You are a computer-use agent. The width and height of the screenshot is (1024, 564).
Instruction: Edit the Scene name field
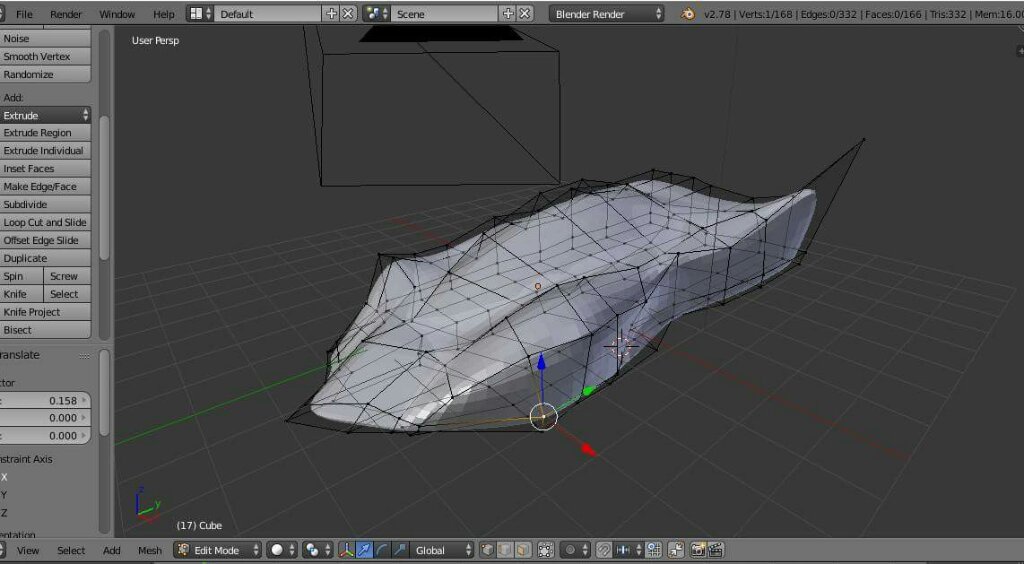[445, 14]
